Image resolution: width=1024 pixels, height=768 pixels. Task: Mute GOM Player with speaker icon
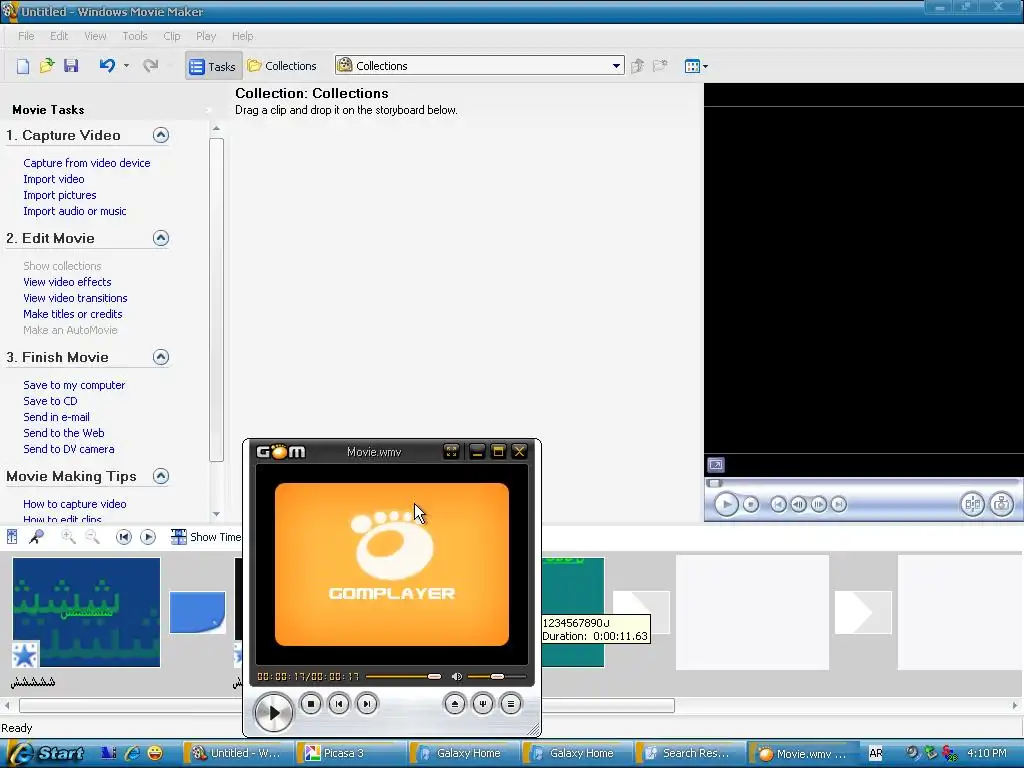[x=456, y=677]
